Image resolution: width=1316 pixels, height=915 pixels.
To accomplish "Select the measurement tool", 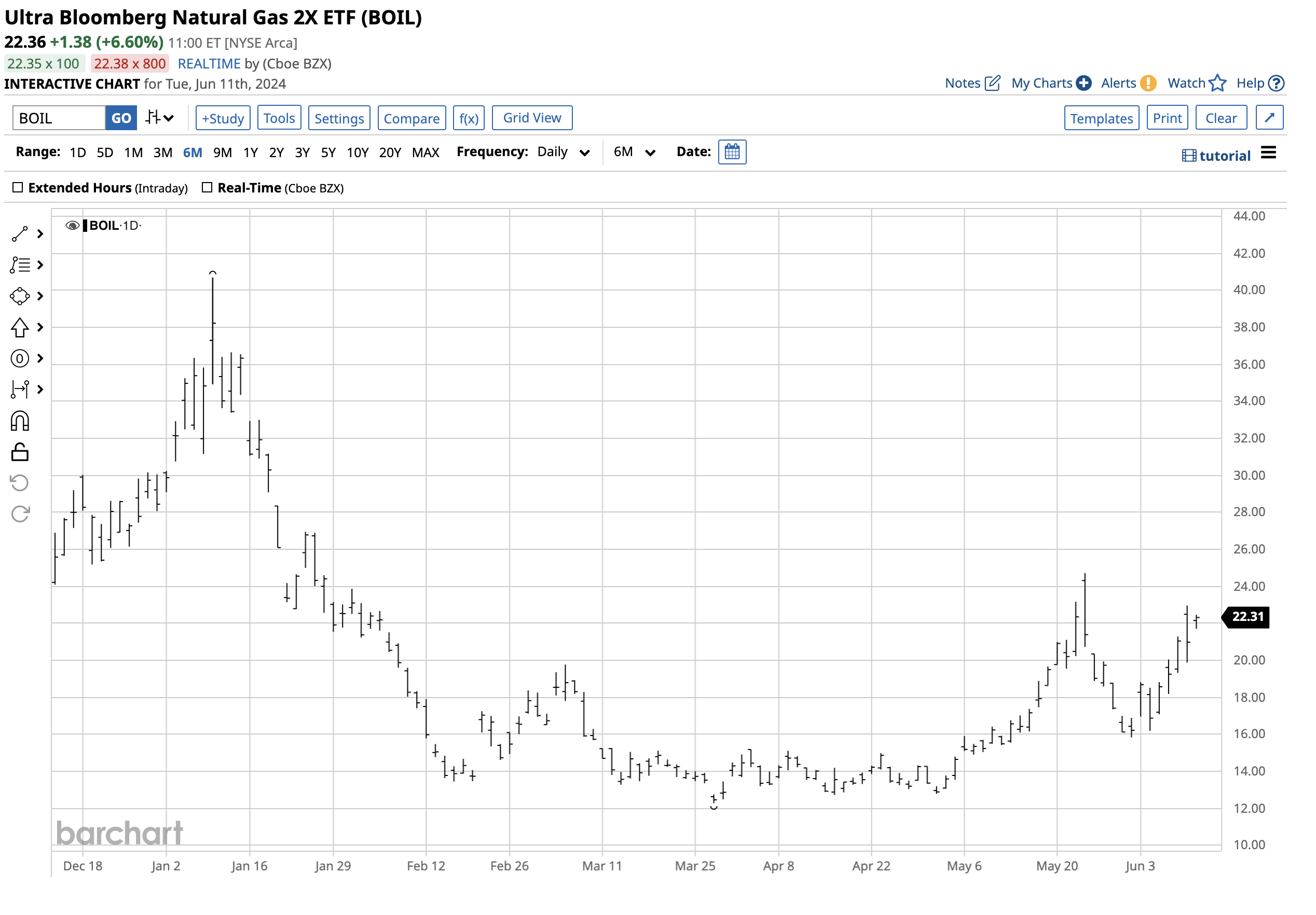I will coord(20,389).
